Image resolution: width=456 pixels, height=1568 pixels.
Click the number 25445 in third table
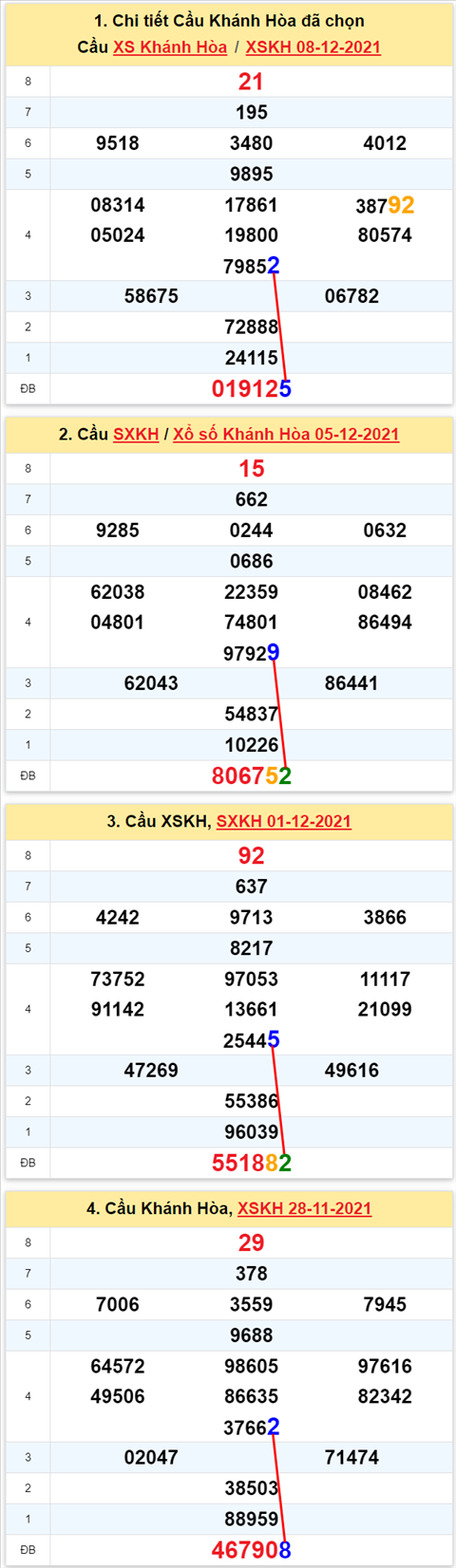[x=251, y=1040]
